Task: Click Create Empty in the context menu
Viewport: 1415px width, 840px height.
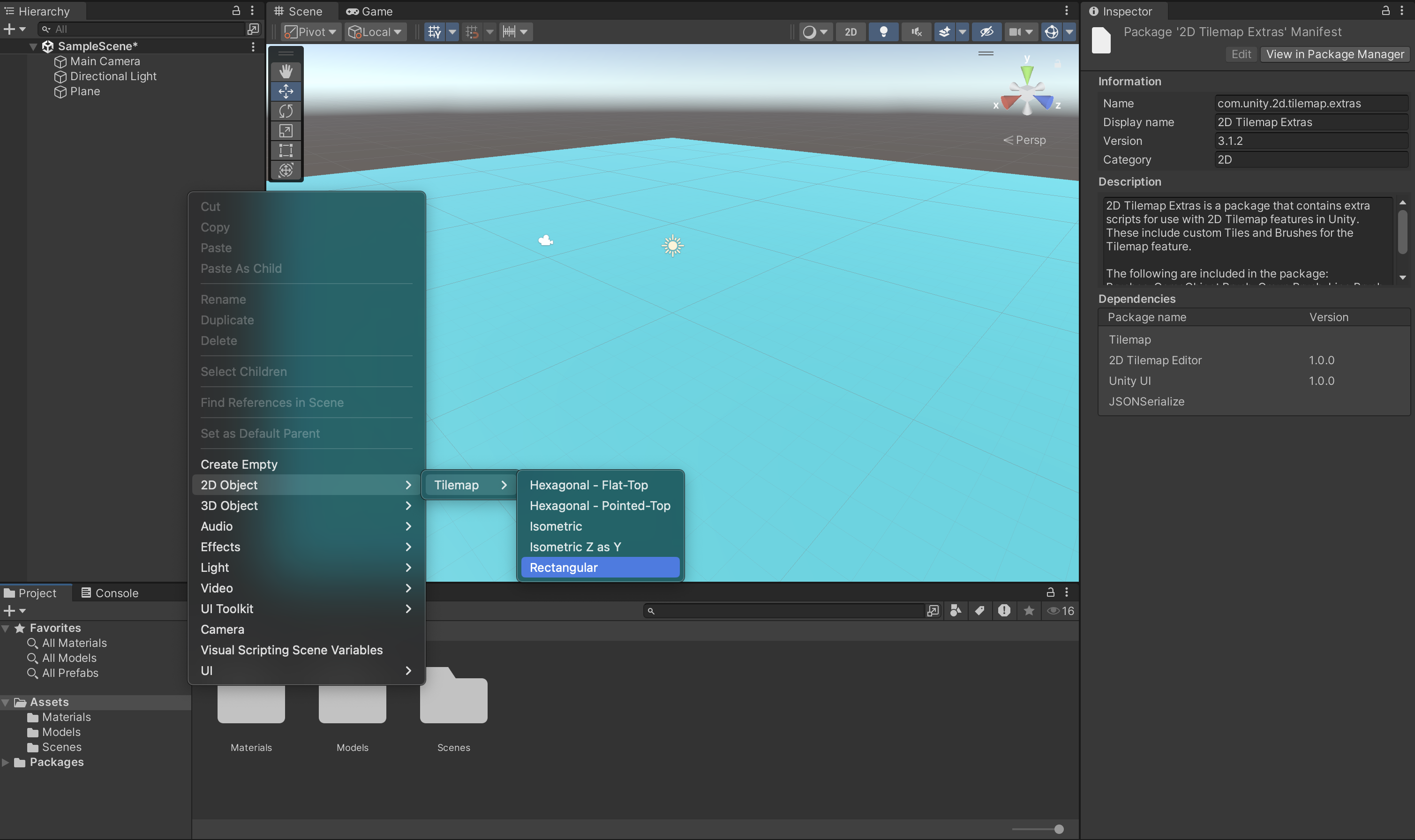Action: [239, 464]
